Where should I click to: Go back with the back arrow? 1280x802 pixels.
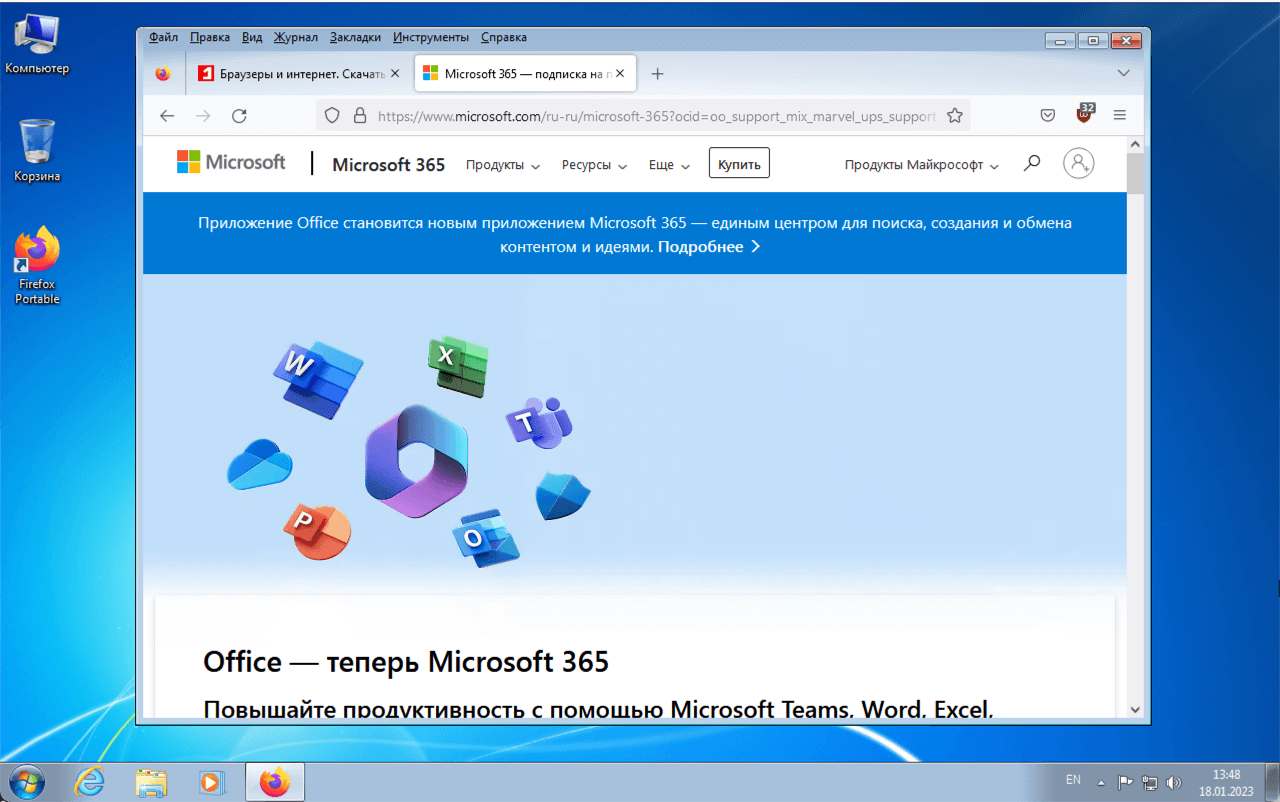click(167, 116)
